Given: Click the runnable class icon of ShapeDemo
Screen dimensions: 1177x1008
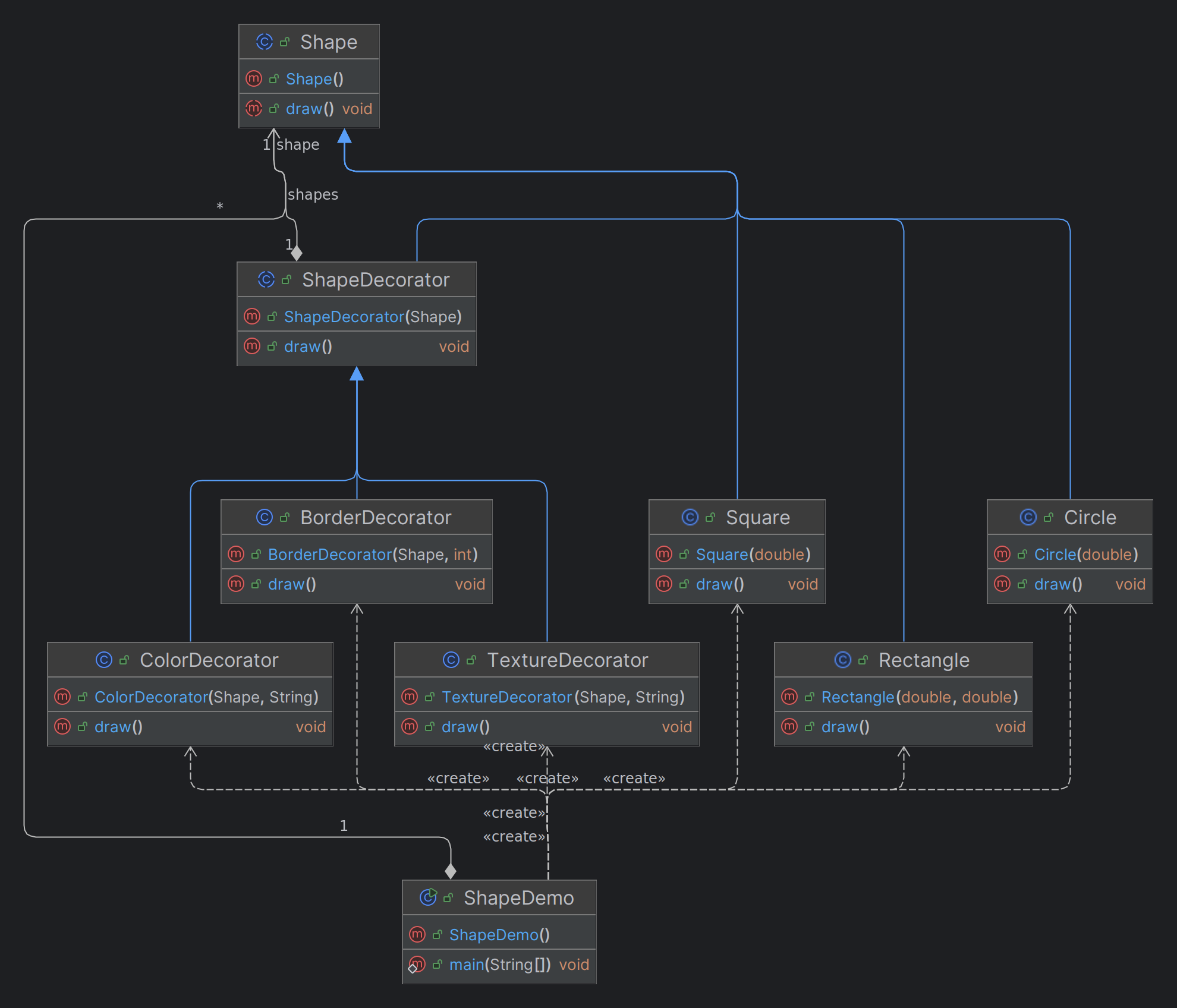Looking at the screenshot, I should pos(428,897).
